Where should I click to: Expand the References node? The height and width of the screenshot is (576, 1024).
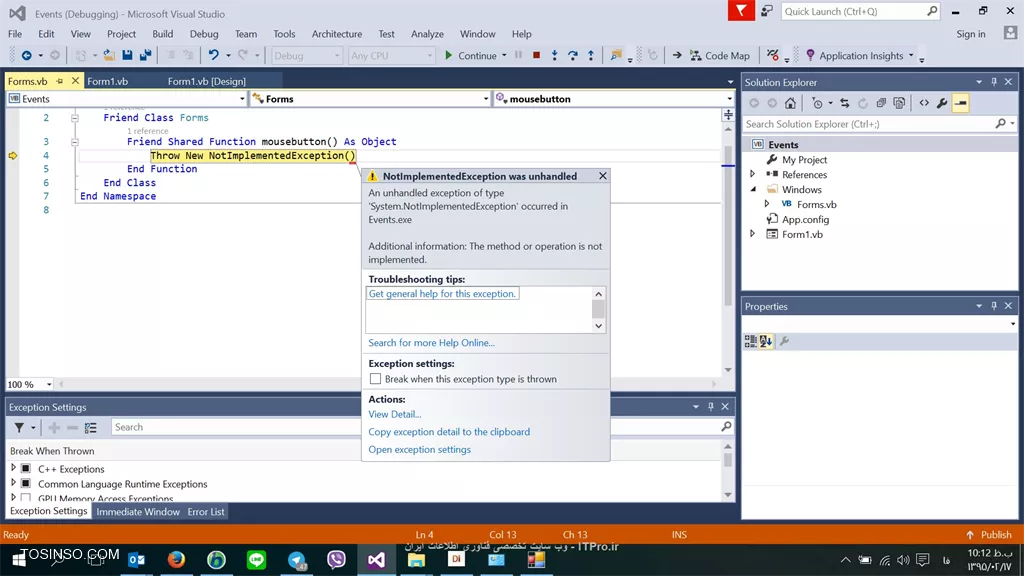click(x=752, y=174)
